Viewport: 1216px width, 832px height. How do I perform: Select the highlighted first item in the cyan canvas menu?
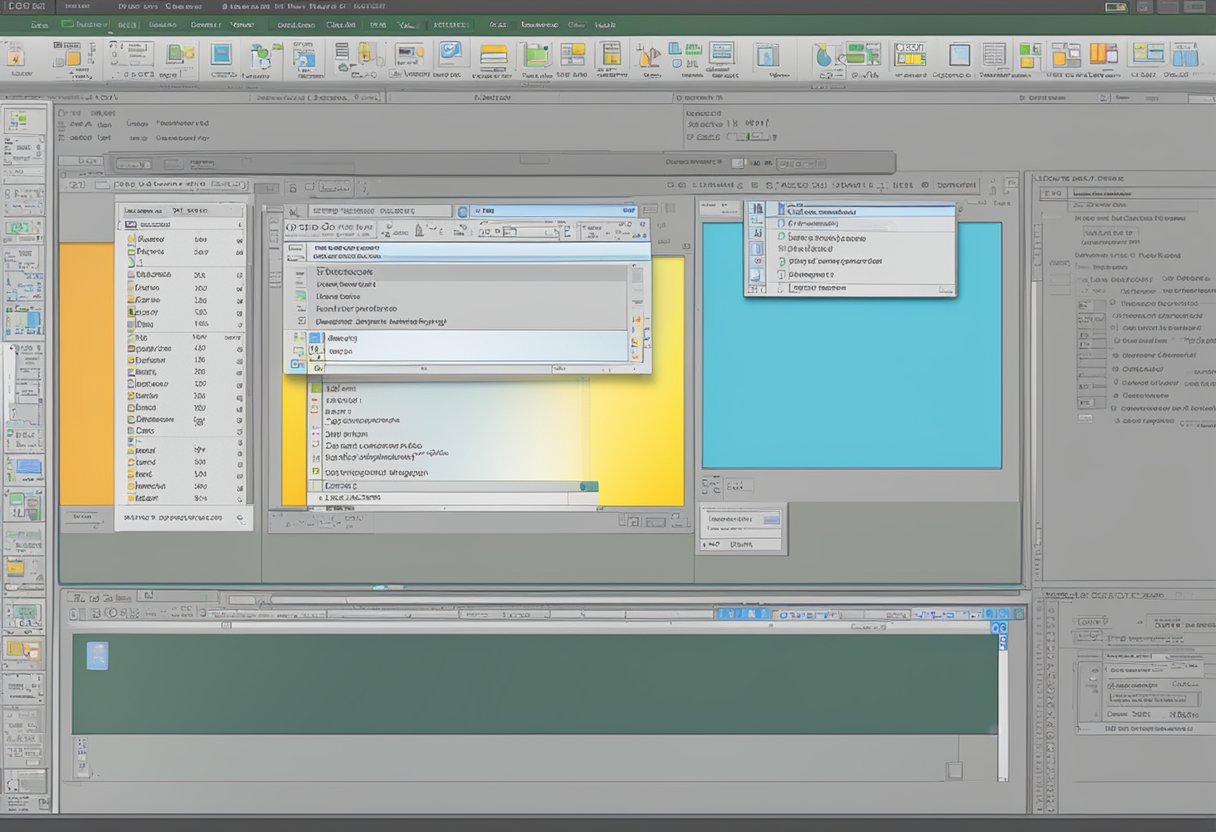850,212
